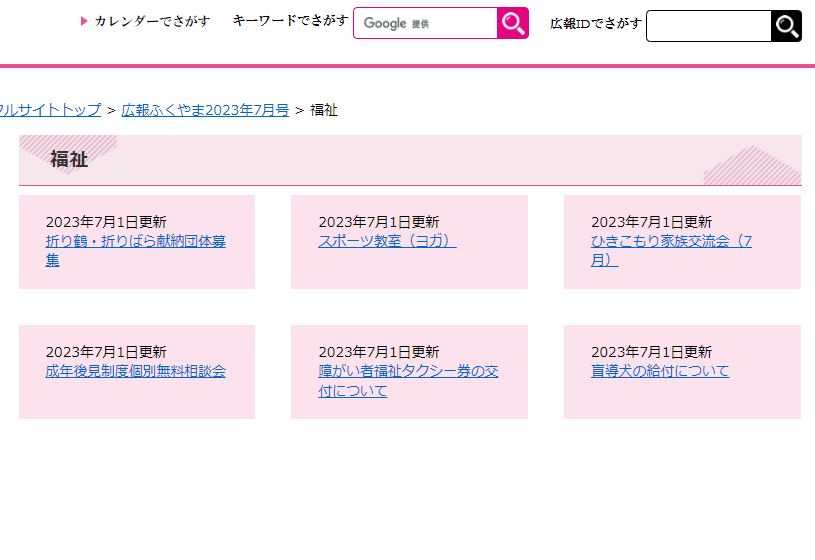The image size is (815, 560).
Task: Focus the Google keyword search field
Action: [460, 23]
